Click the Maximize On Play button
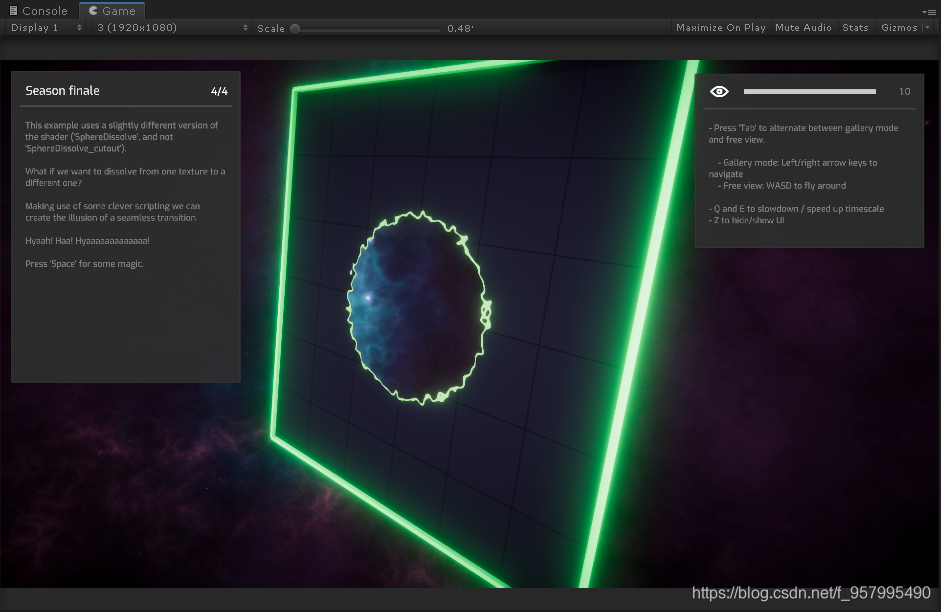The width and height of the screenshot is (941, 612). tap(720, 27)
